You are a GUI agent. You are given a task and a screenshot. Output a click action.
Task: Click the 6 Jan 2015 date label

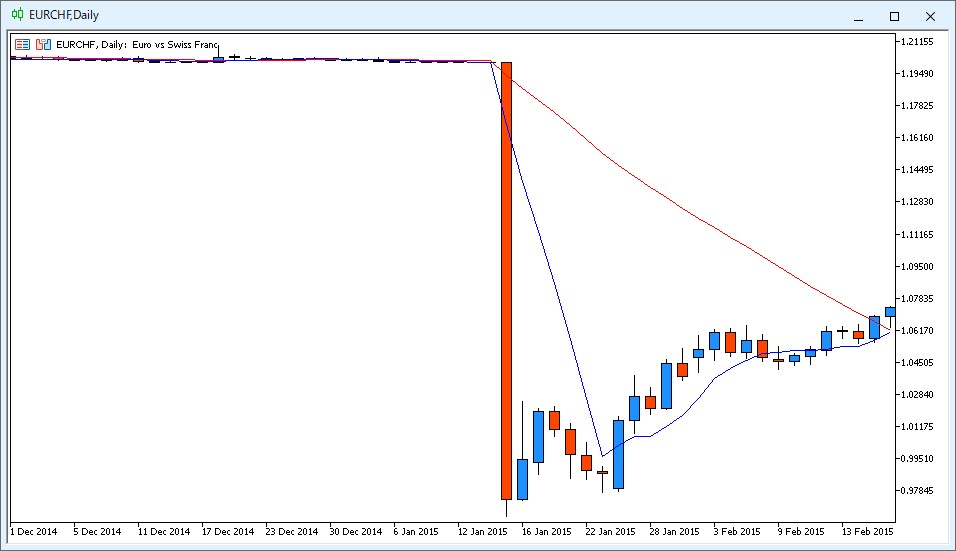pos(416,531)
